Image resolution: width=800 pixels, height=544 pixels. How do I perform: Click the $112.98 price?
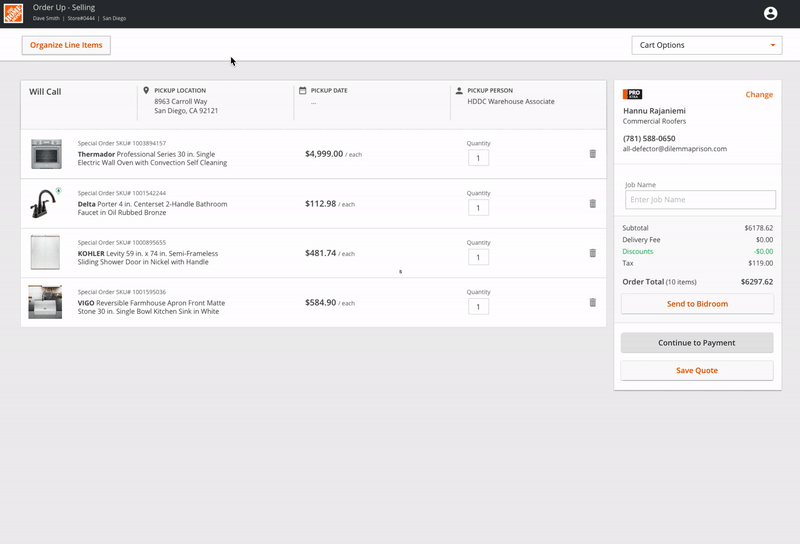(320, 204)
